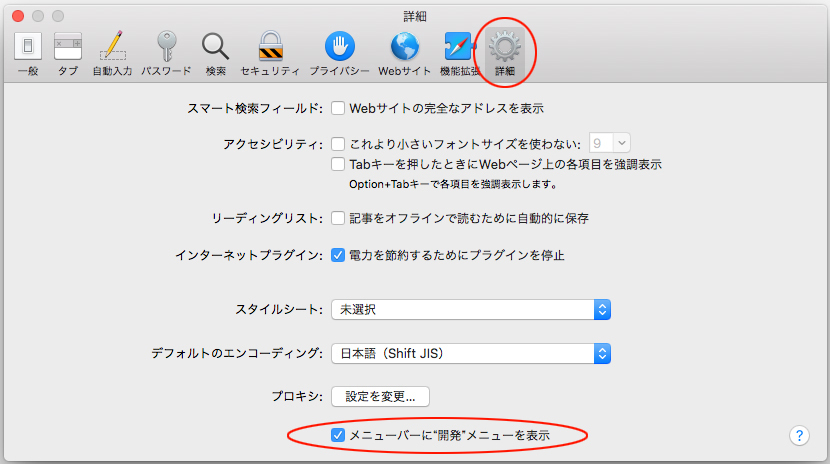Click the Option+Tabキー hint text
830x464 pixels.
(453, 185)
